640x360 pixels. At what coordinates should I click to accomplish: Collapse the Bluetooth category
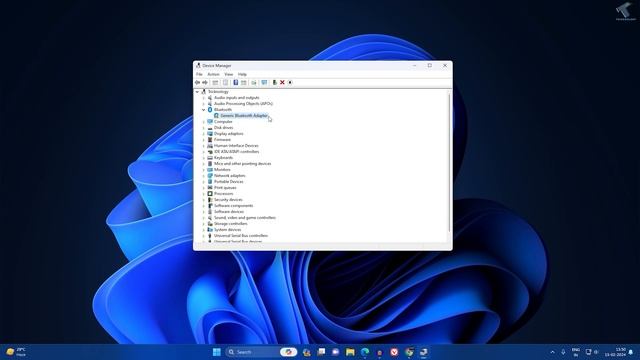(204, 110)
